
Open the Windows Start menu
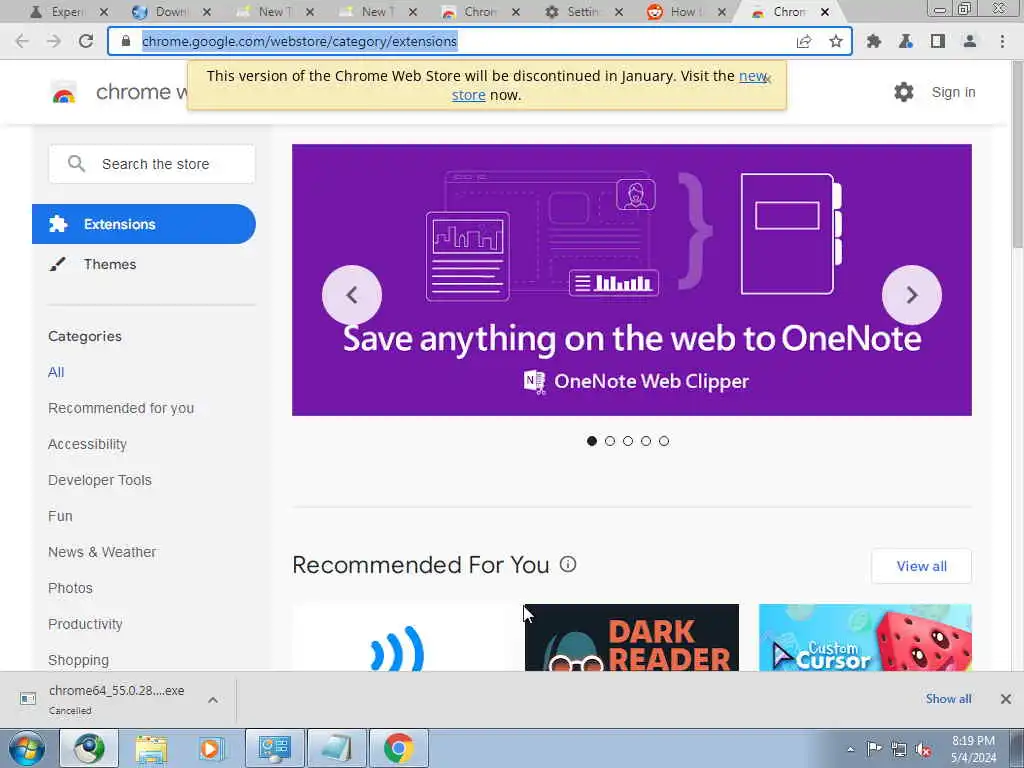click(27, 748)
